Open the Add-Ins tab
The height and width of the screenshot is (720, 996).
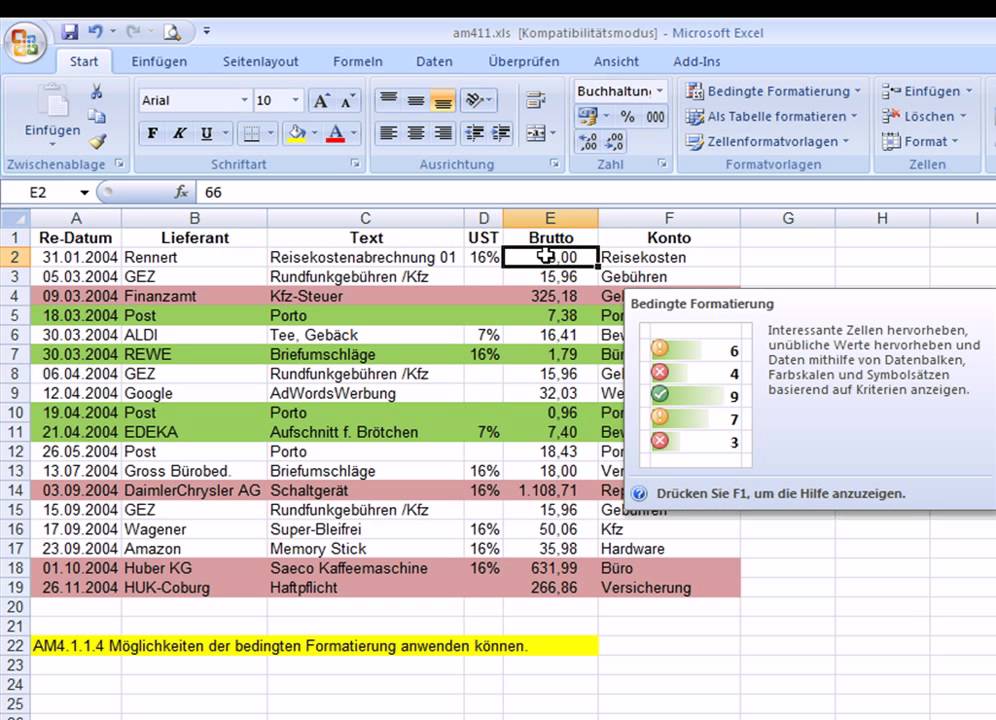click(697, 62)
